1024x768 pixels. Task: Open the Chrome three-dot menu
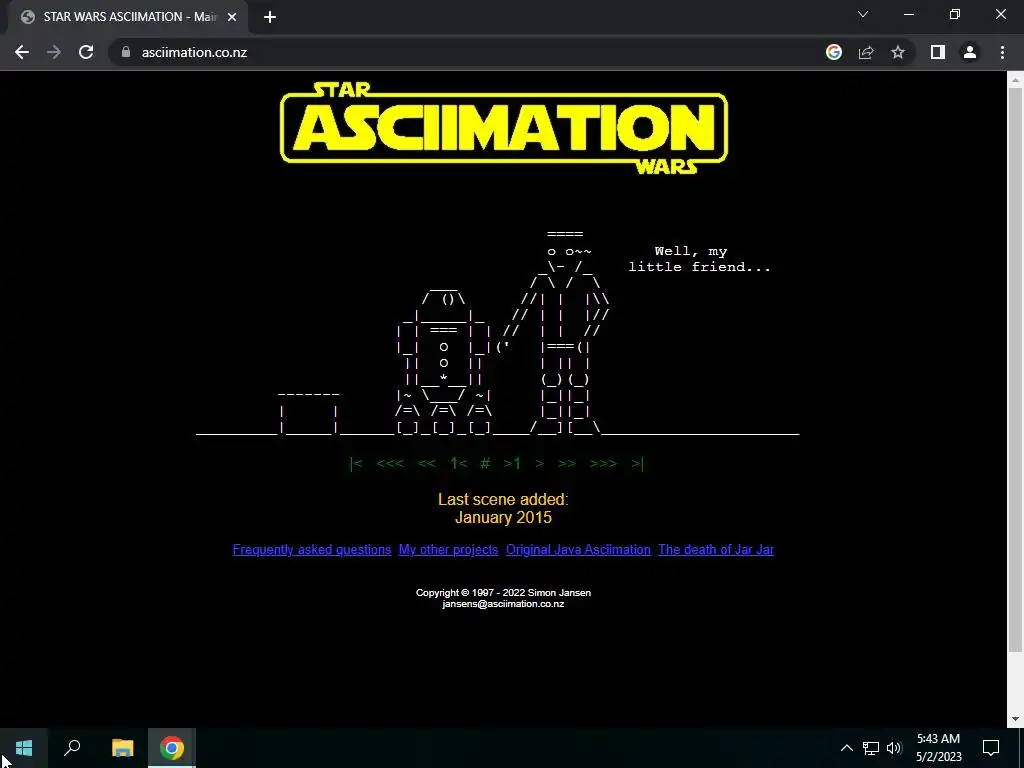click(1002, 52)
